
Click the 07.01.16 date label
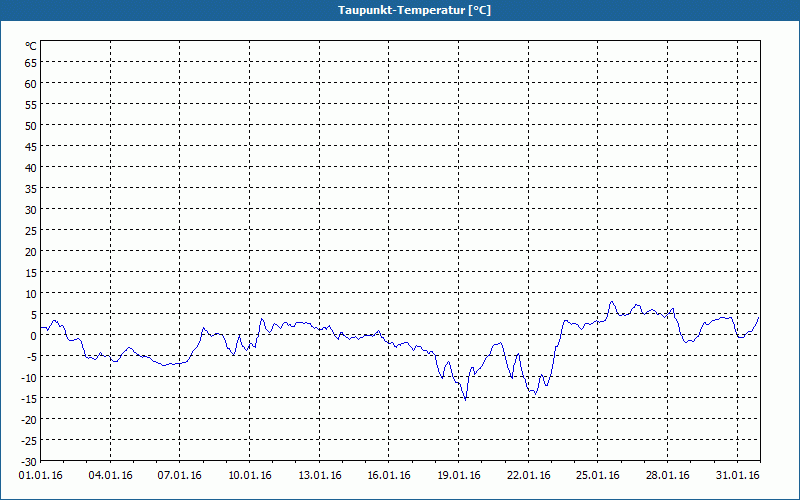pos(180,476)
